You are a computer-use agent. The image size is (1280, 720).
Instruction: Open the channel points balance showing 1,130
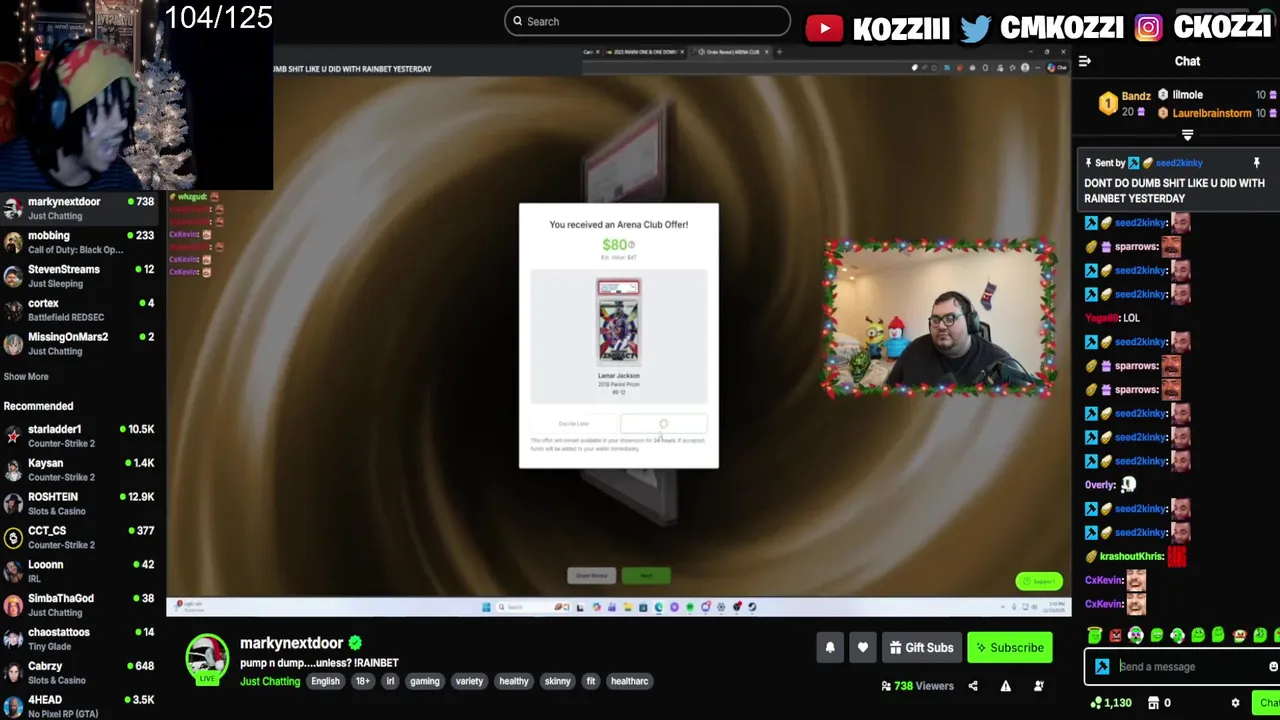(1111, 703)
